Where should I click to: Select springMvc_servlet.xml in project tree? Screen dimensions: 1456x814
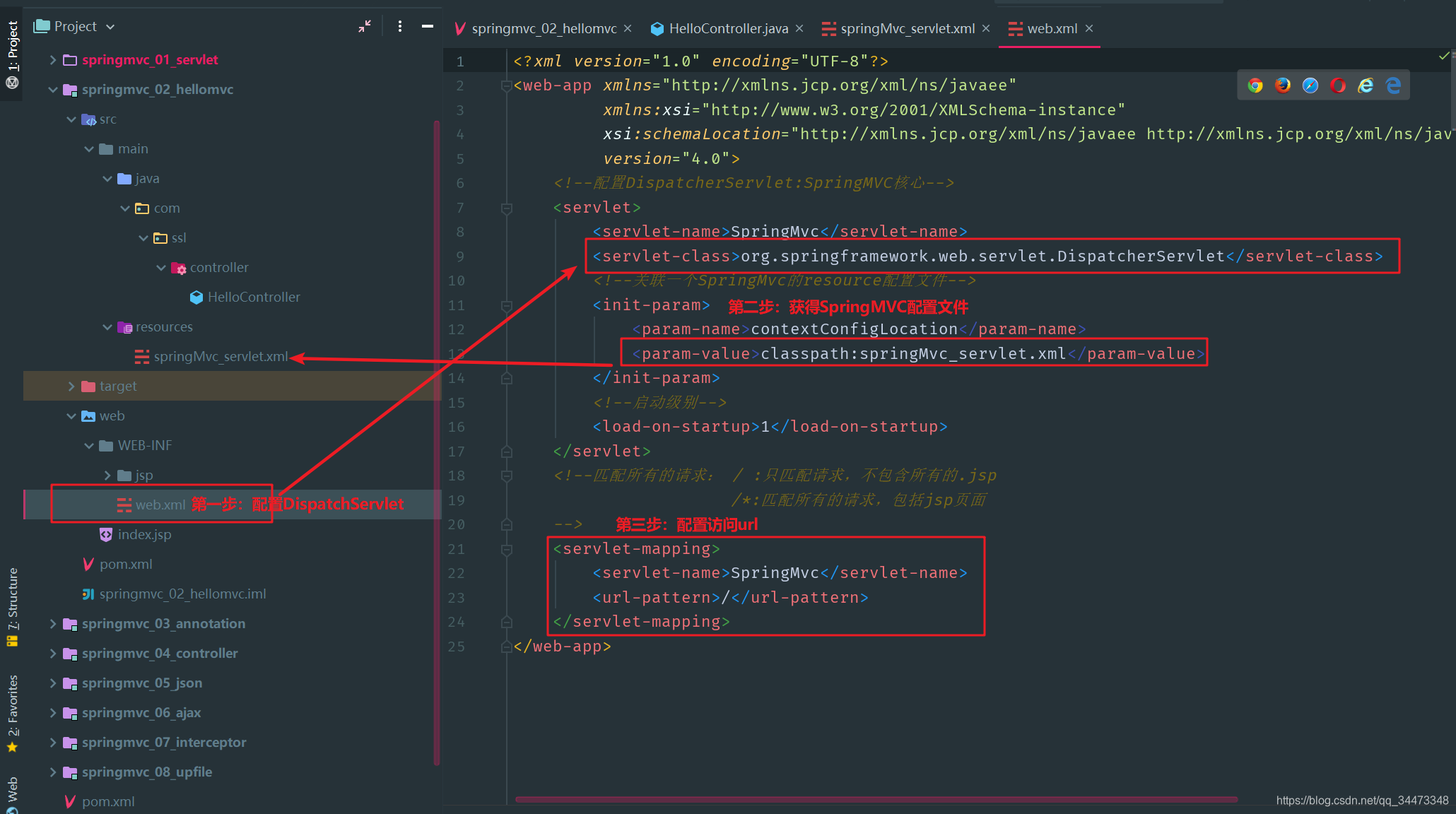click(211, 357)
